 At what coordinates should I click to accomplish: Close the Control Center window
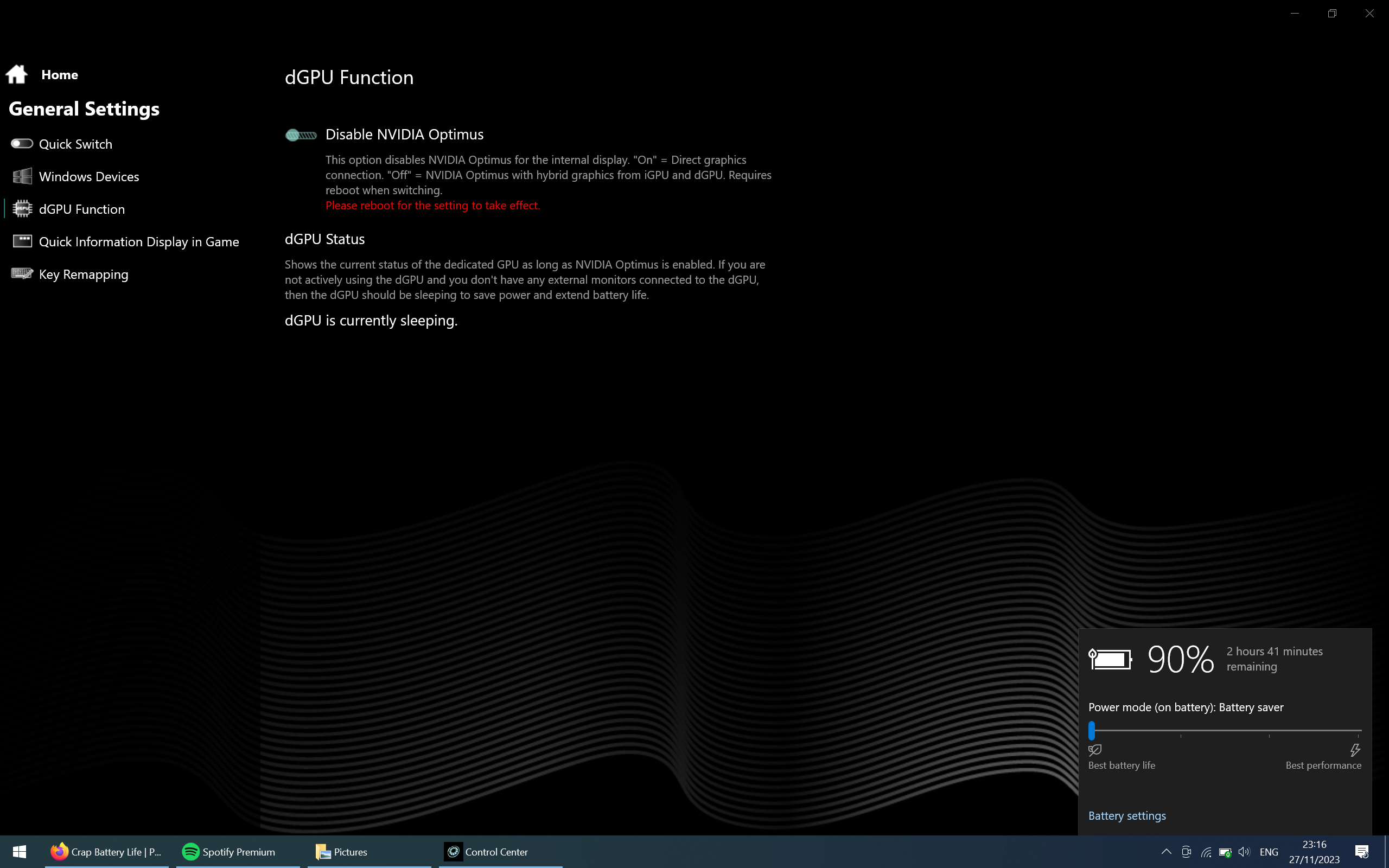point(1369,13)
